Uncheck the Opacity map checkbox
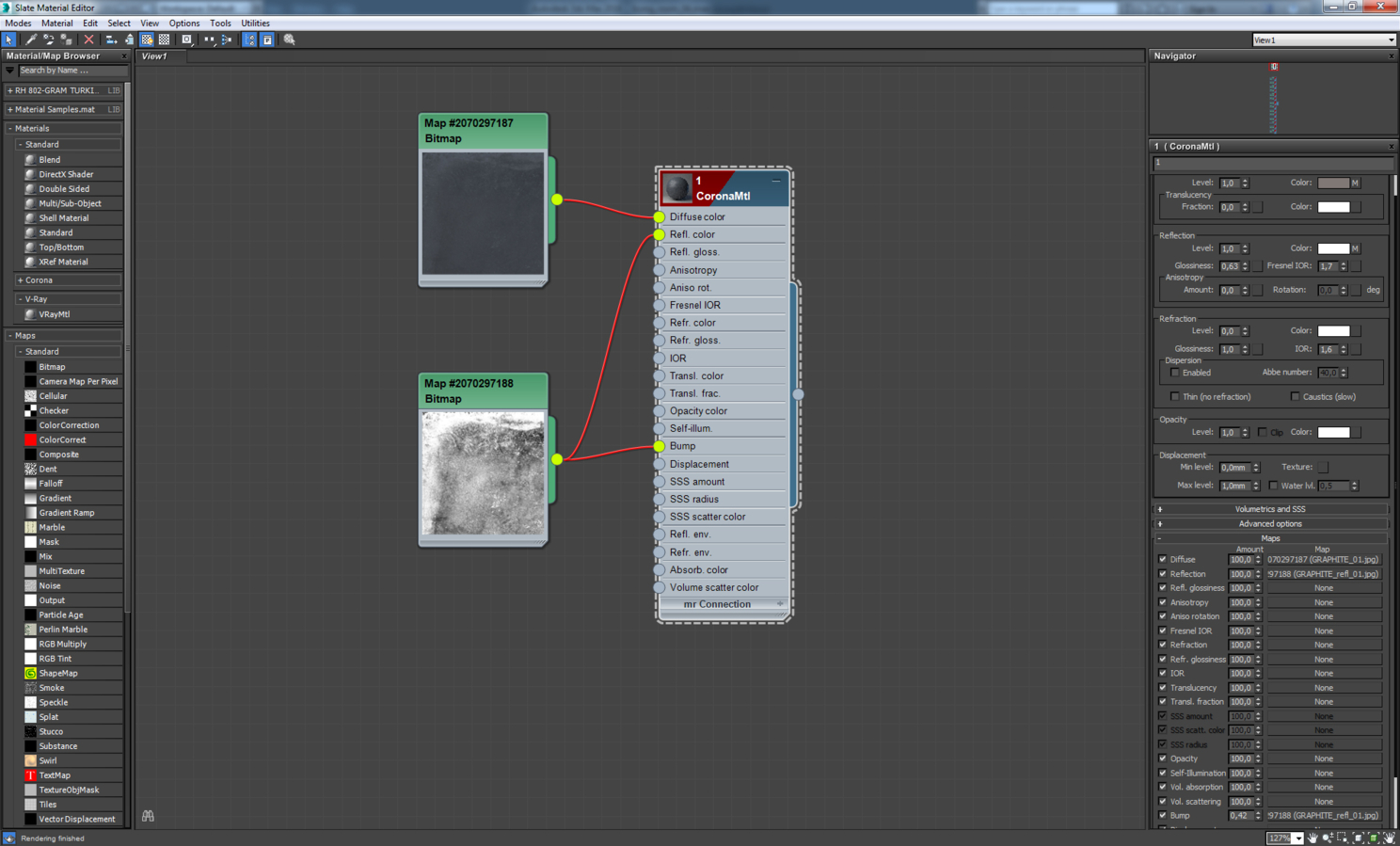The image size is (1400, 846). click(x=1163, y=758)
